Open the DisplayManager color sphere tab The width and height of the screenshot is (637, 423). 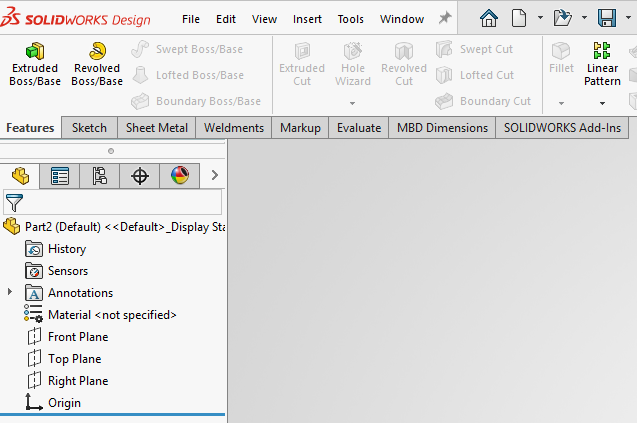(180, 176)
